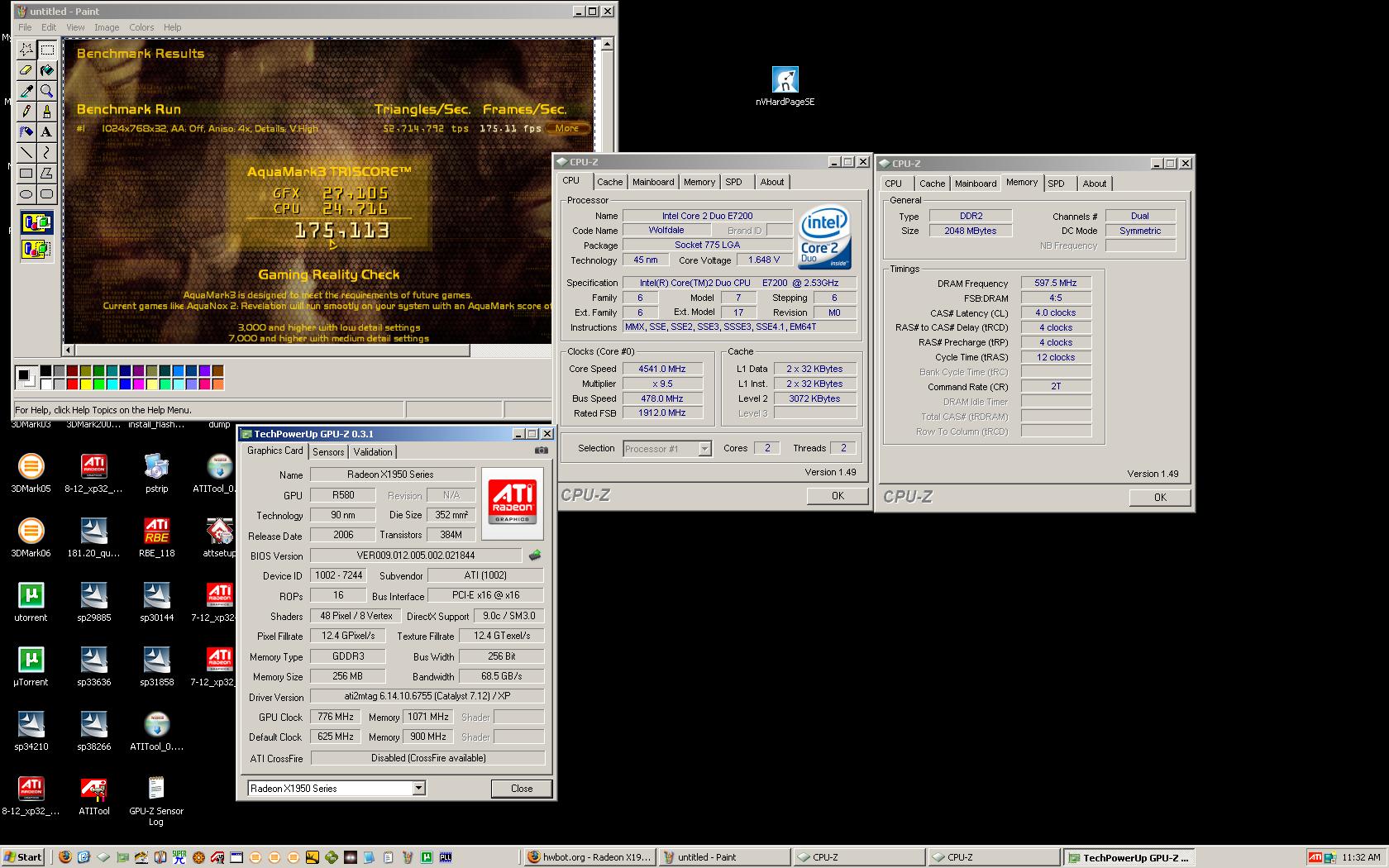Open the Radeon X1950 Series card dropdown
The height and width of the screenshot is (868, 1389).
(419, 788)
